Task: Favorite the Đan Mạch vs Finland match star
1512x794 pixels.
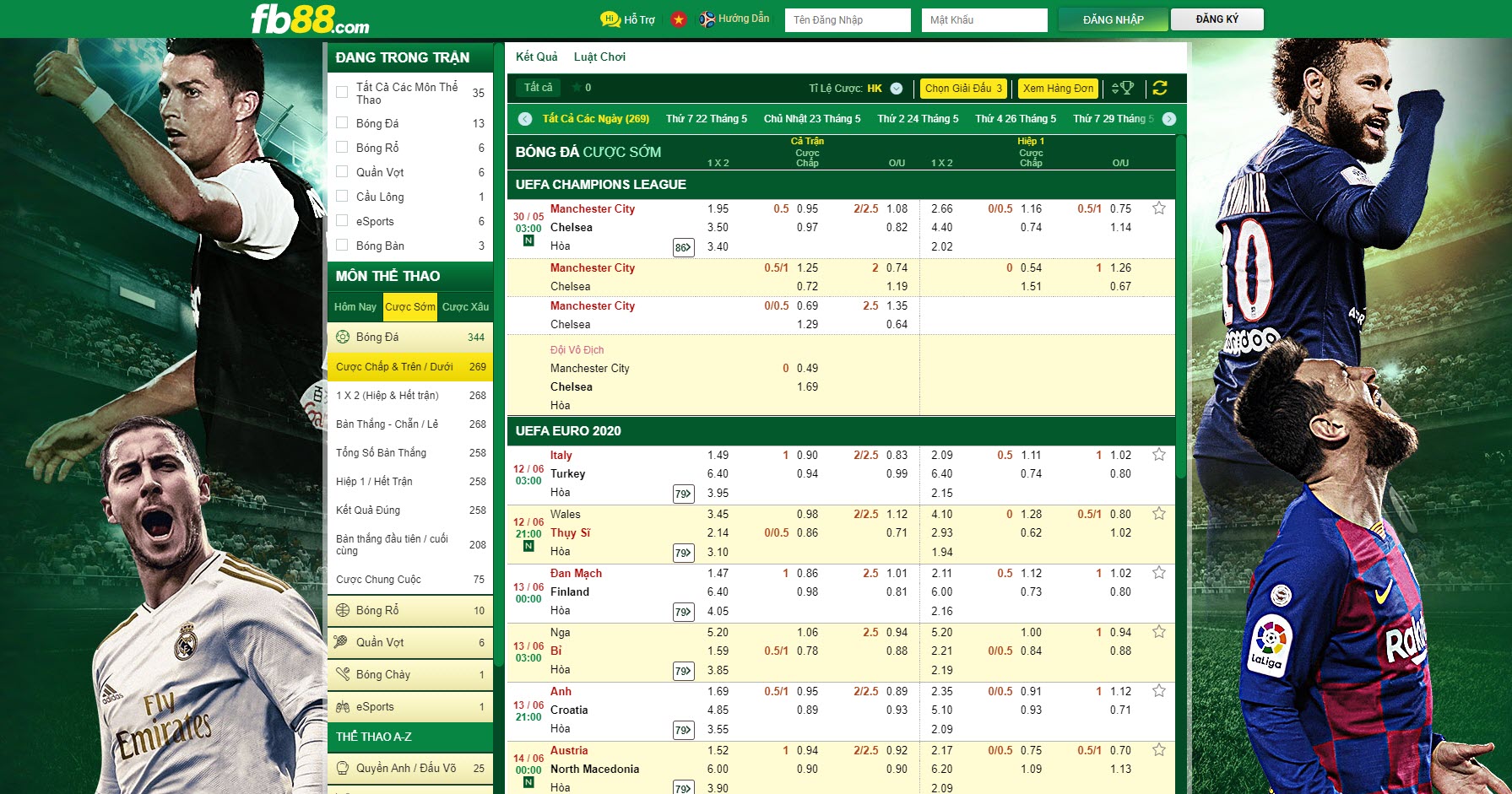Action: (x=1159, y=573)
